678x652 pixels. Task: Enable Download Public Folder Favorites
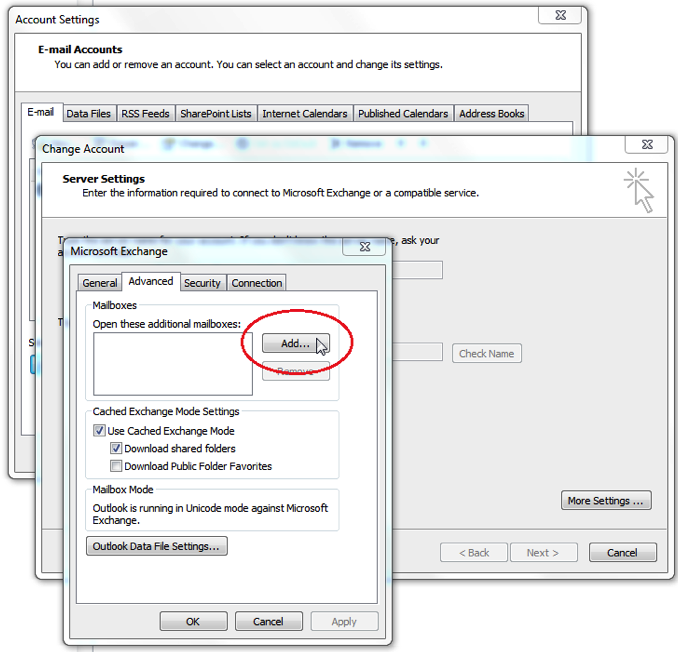(116, 466)
